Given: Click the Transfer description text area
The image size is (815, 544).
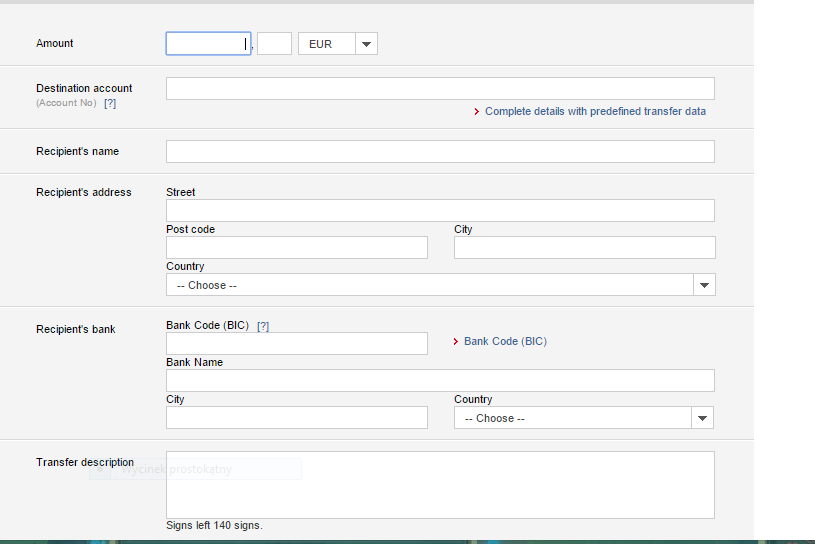Looking at the screenshot, I should (x=440, y=485).
